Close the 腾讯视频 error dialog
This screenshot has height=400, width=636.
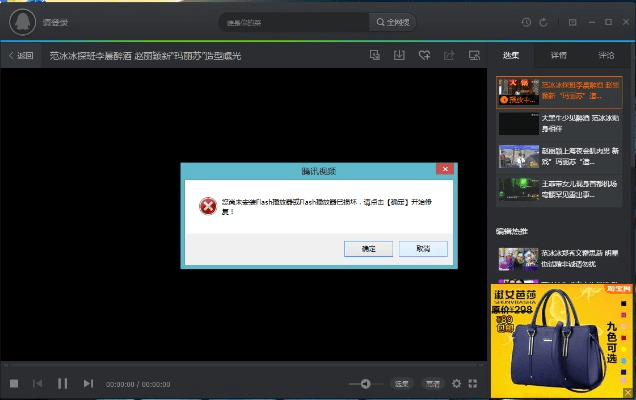(x=444, y=171)
